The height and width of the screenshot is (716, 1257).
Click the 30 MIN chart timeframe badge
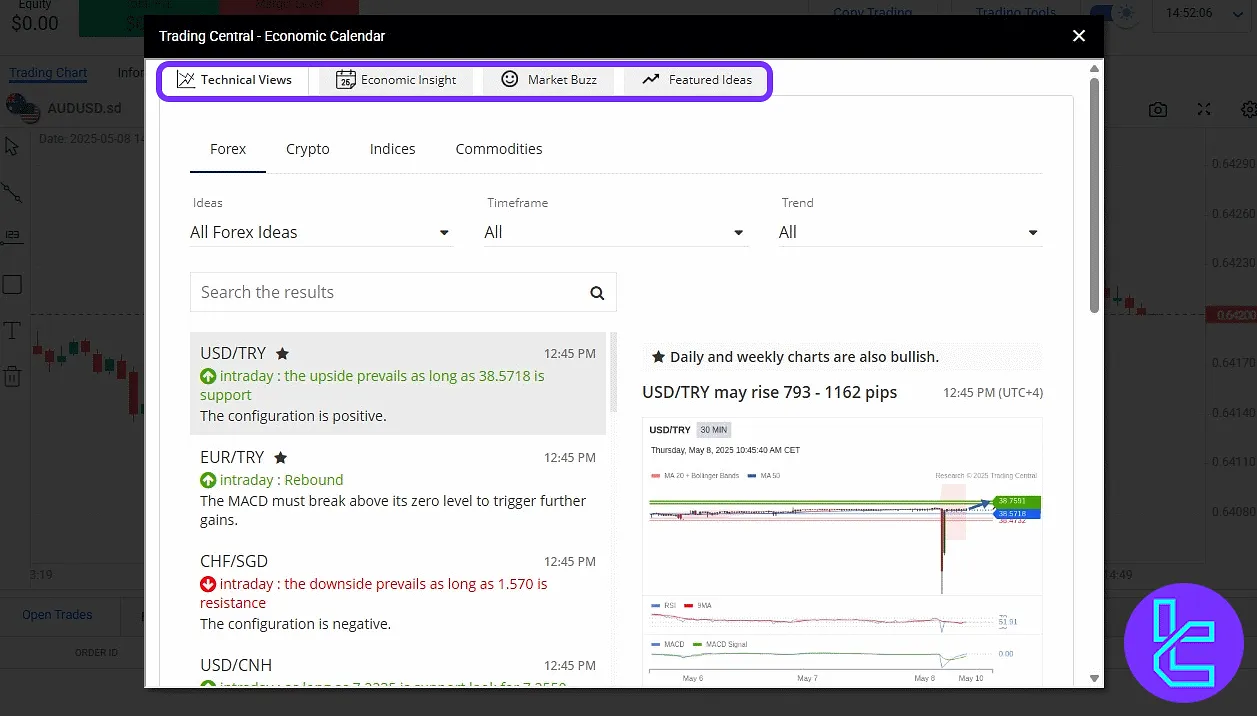point(714,430)
